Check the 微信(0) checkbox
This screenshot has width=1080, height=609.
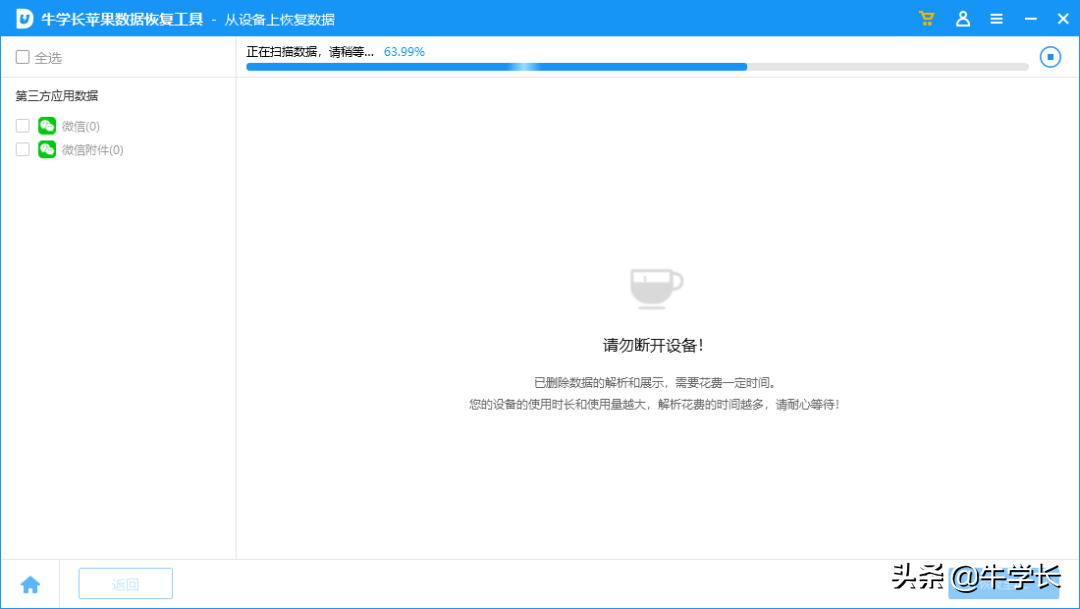tap(22, 125)
